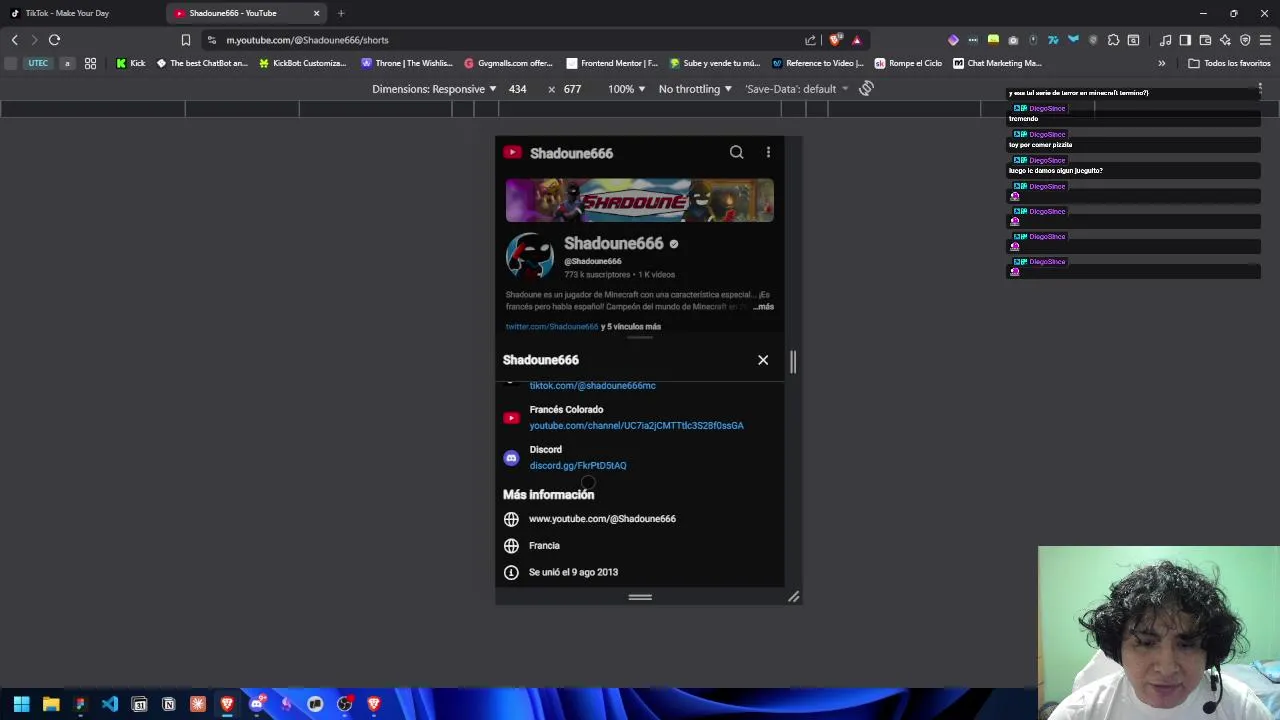Open the Save-Data default dropdown
This screenshot has height=720, width=1280.
pyautogui.click(x=796, y=89)
